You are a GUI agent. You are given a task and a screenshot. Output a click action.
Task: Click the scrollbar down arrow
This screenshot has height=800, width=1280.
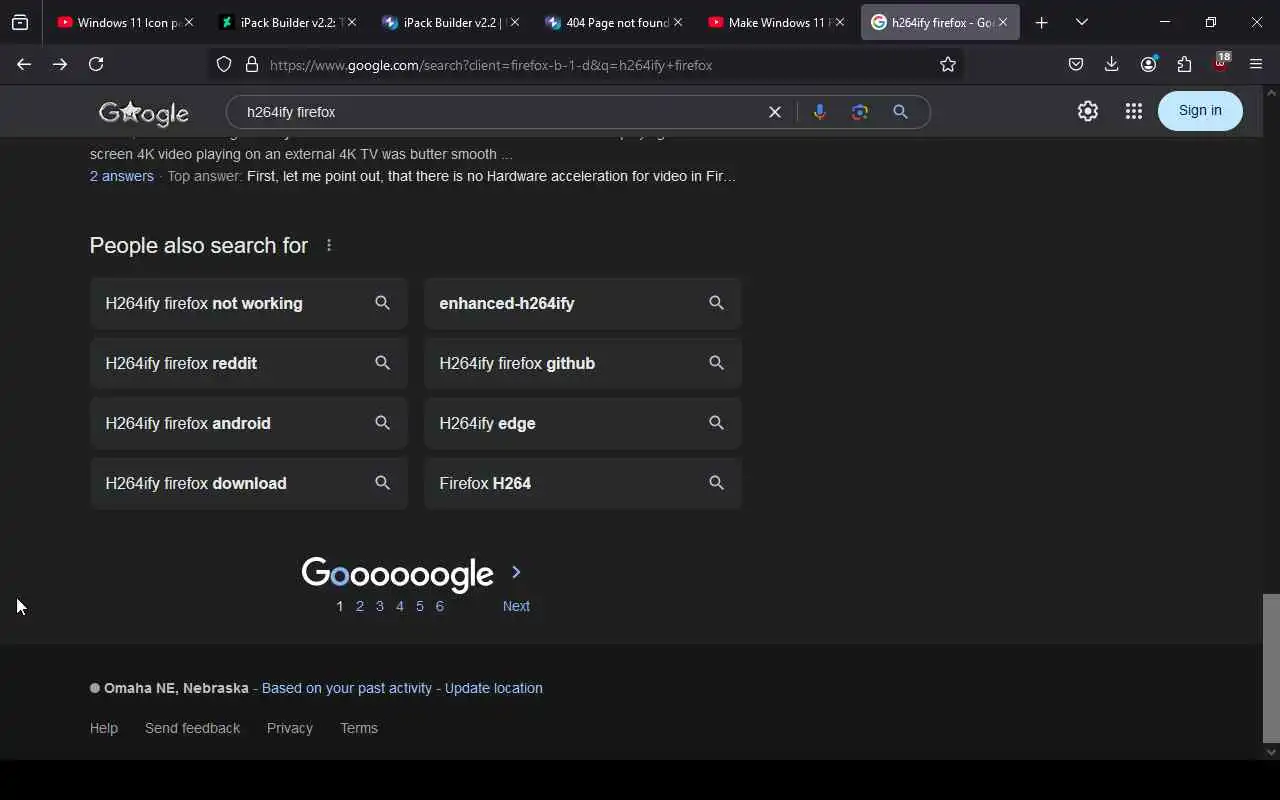click(1271, 752)
